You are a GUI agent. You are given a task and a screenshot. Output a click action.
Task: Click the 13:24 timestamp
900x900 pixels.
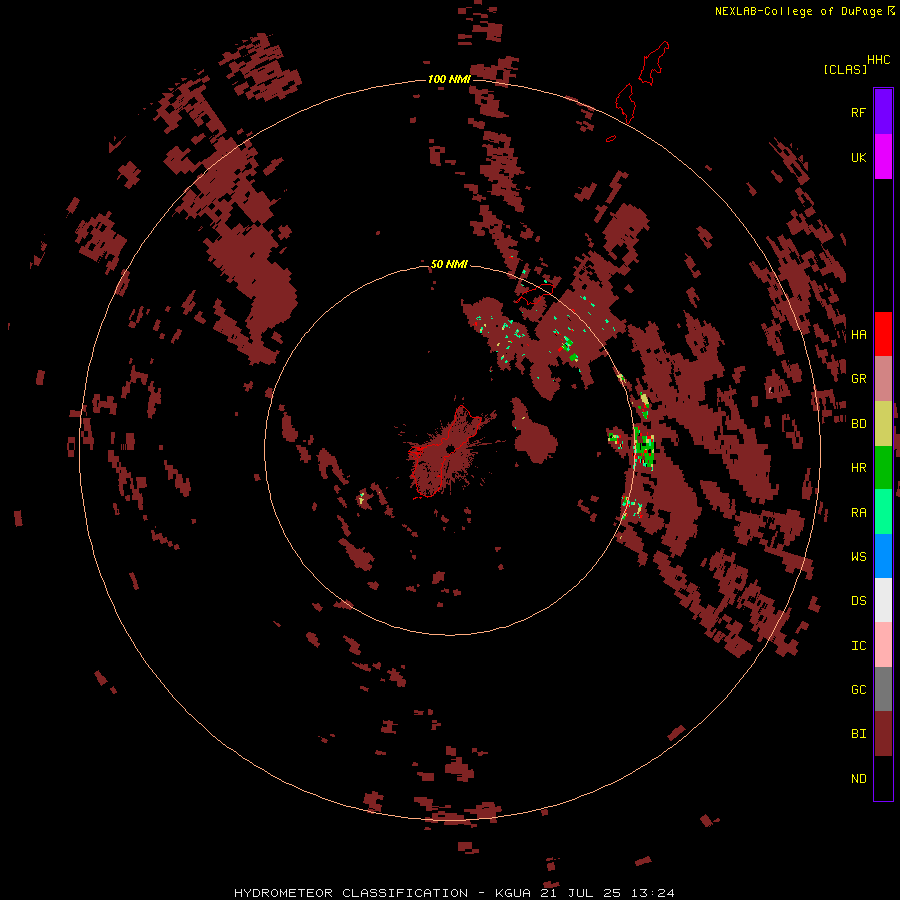pyautogui.click(x=653, y=893)
